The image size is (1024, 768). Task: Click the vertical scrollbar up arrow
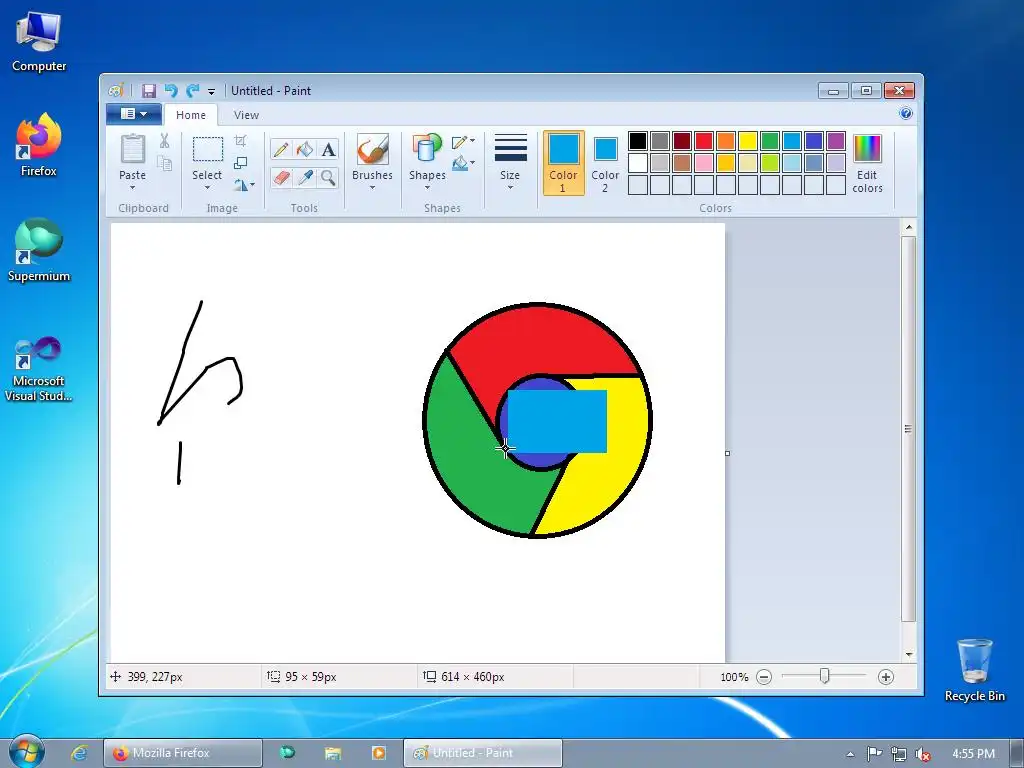coord(908,228)
